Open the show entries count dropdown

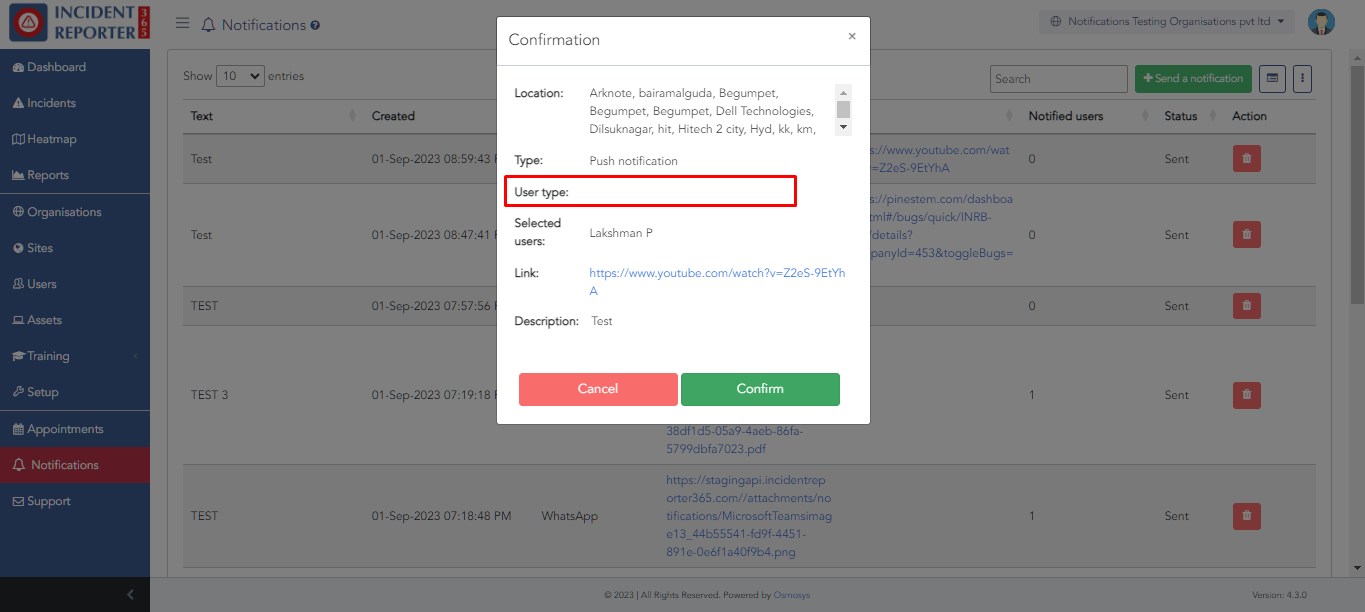[240, 76]
